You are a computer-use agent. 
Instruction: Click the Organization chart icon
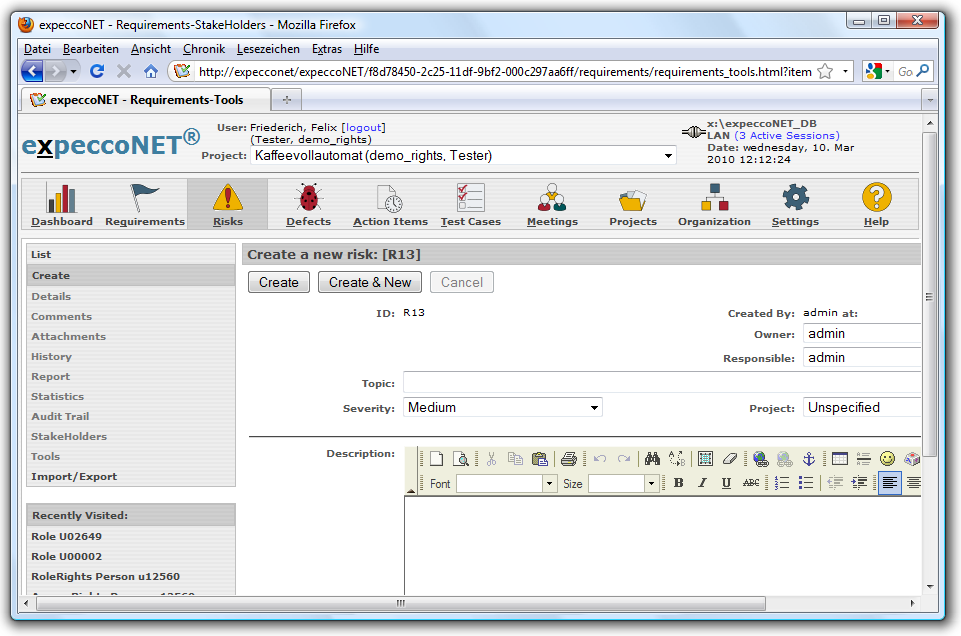pyautogui.click(x=714, y=199)
